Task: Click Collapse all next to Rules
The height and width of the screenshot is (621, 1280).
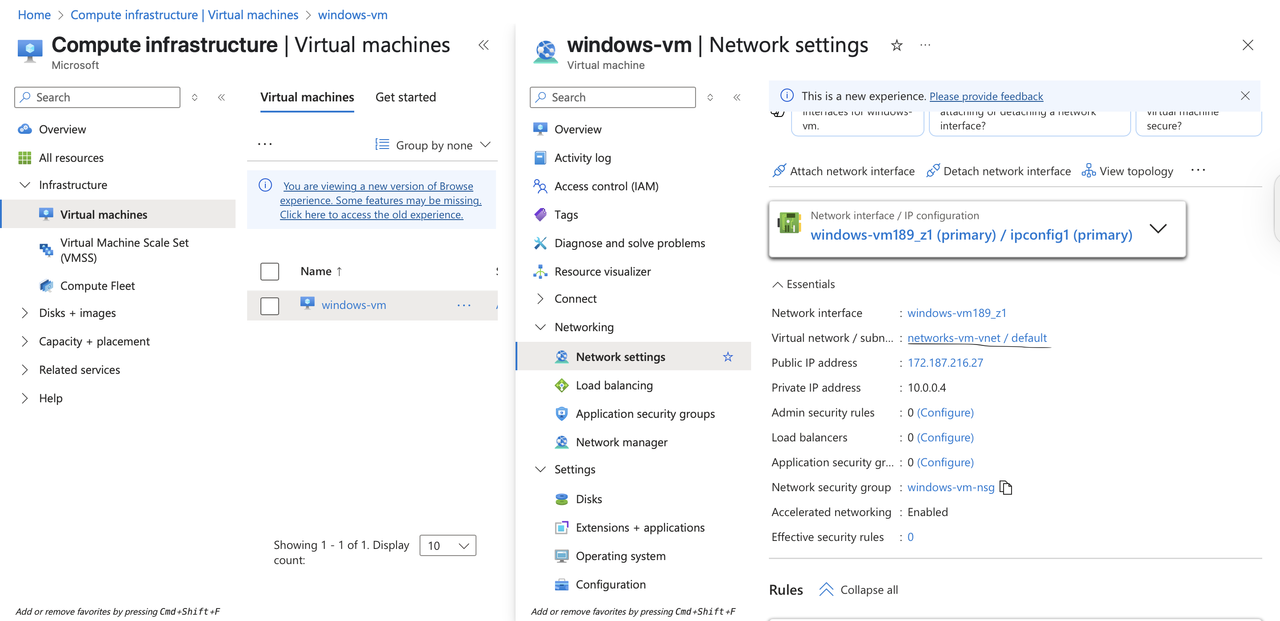Action: (858, 590)
